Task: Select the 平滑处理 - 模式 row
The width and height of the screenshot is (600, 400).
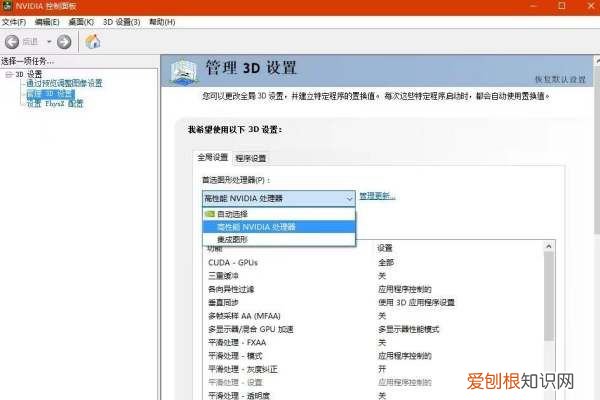Action: tap(375, 356)
